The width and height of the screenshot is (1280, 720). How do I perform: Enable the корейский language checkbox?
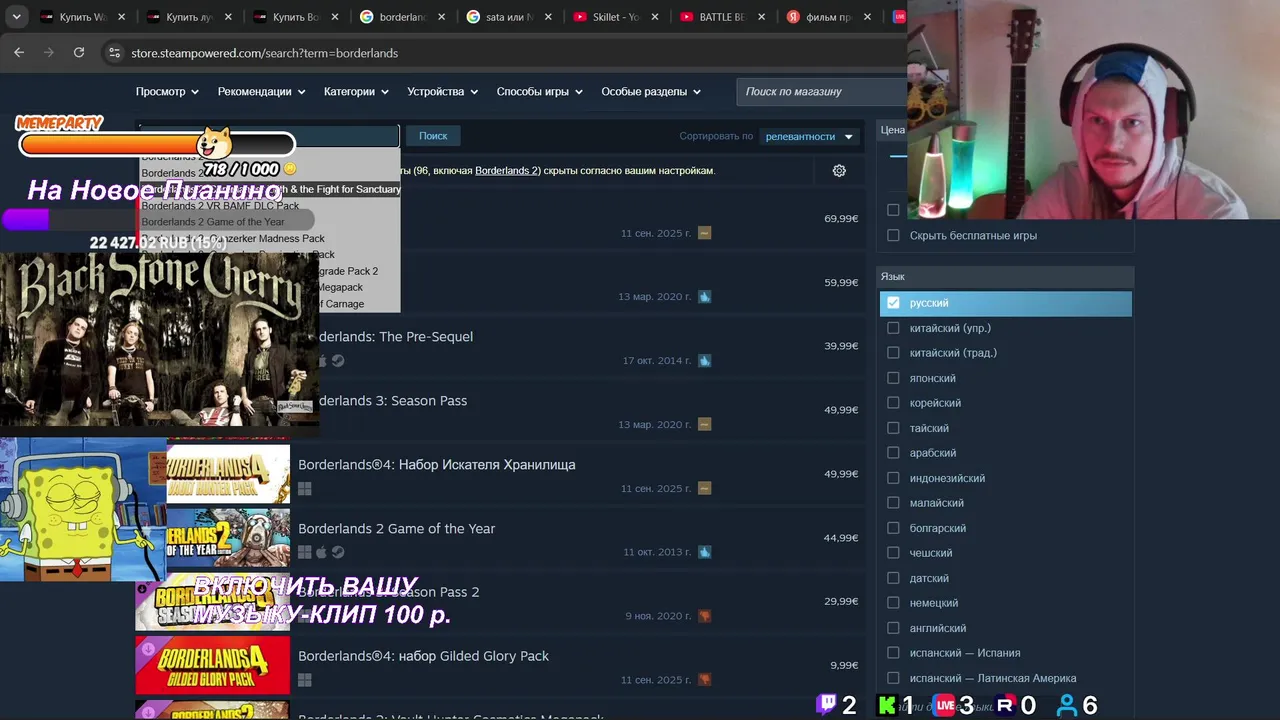point(893,403)
